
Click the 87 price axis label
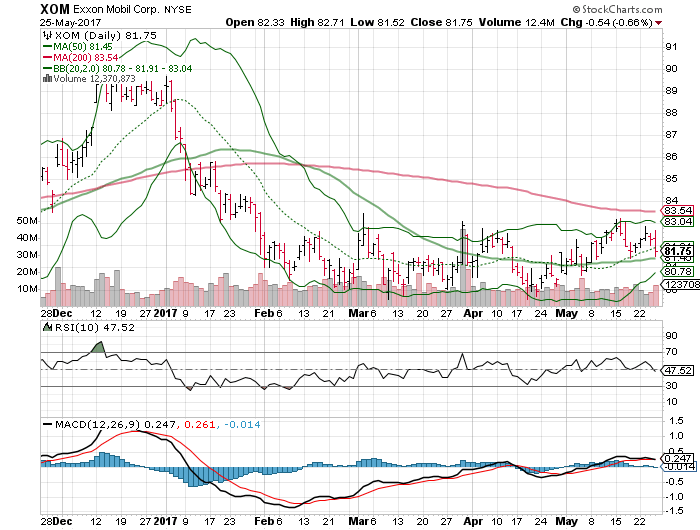pos(671,134)
